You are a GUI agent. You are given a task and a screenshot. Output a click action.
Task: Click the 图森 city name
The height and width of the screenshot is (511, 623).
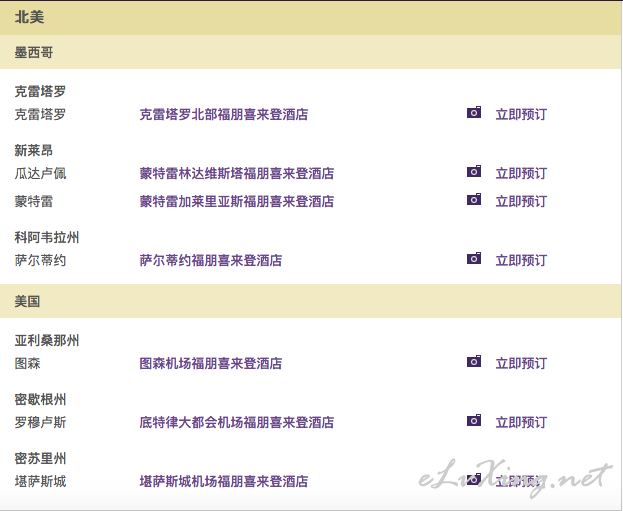pyautogui.click(x=27, y=363)
